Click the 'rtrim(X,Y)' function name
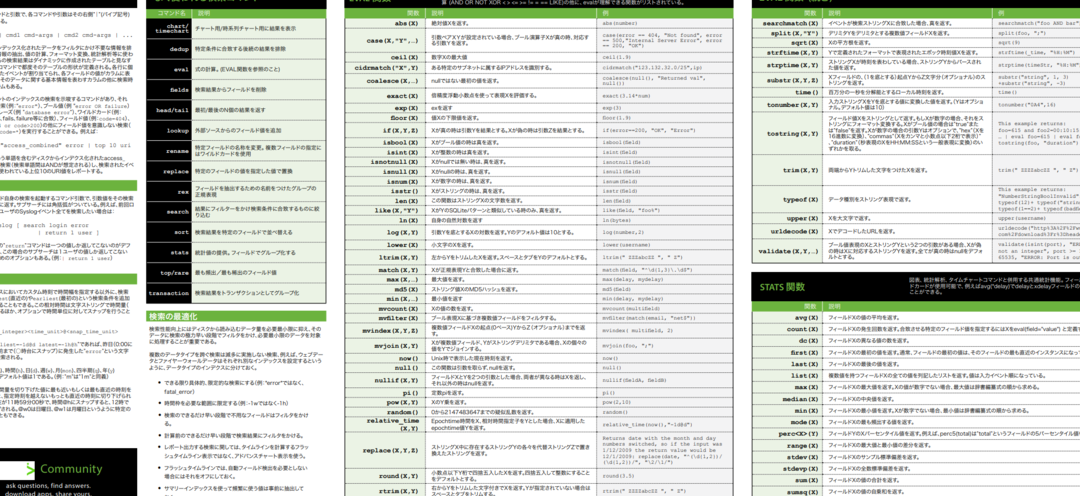 point(398,490)
